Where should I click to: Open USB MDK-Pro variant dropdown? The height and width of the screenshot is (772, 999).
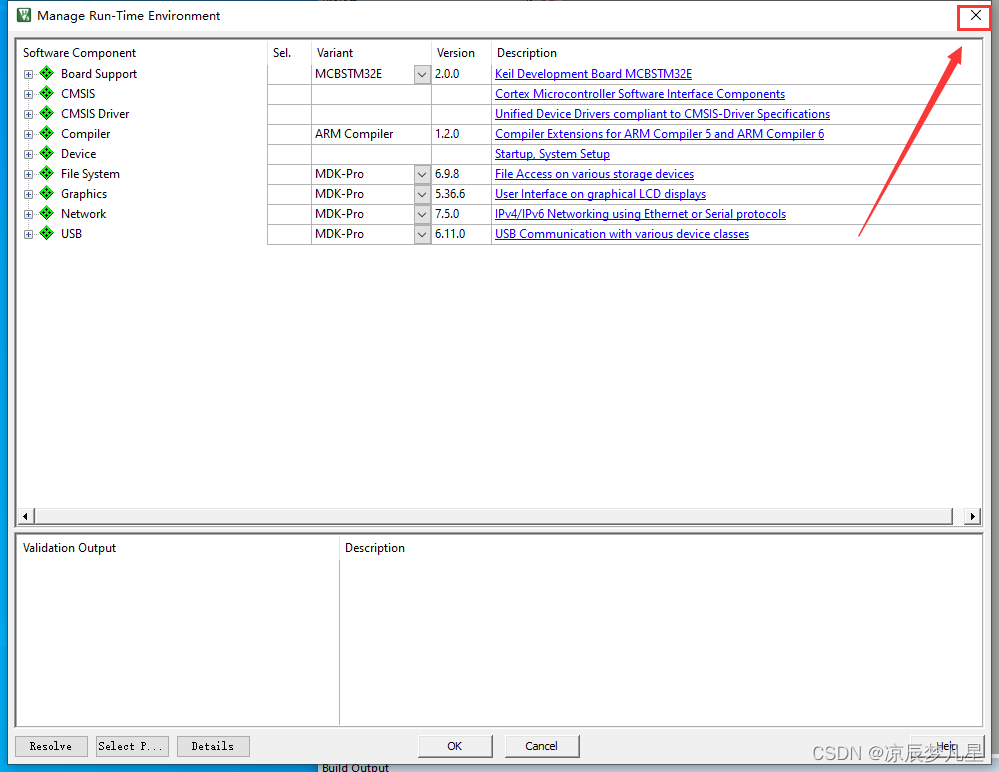[x=422, y=234]
